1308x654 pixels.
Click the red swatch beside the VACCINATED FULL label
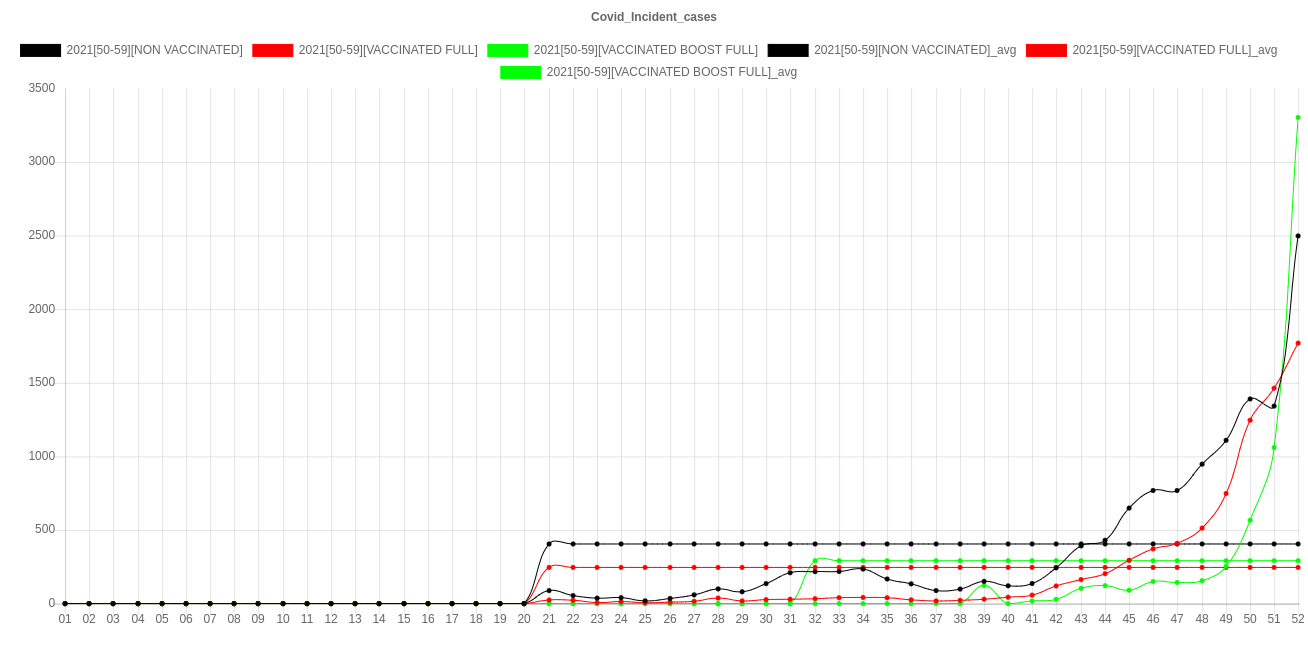(x=272, y=50)
